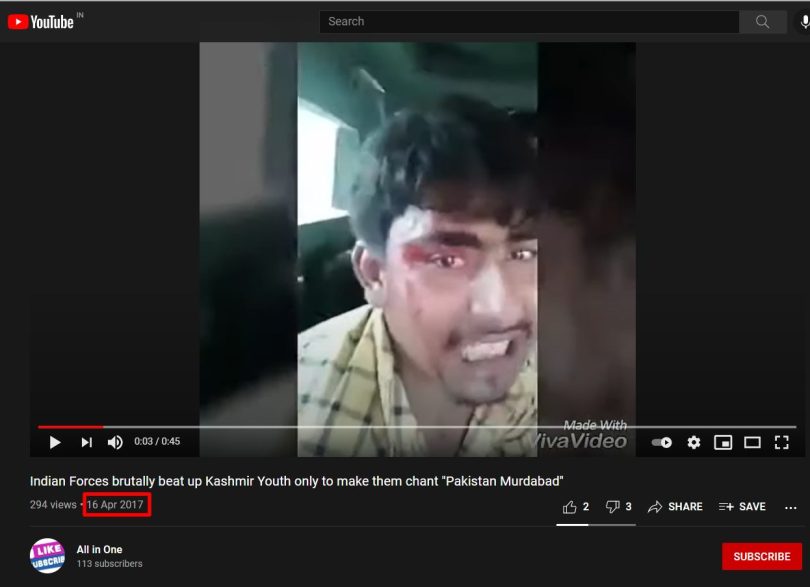
Task: Open more actions three-dot menu
Action: pos(790,508)
